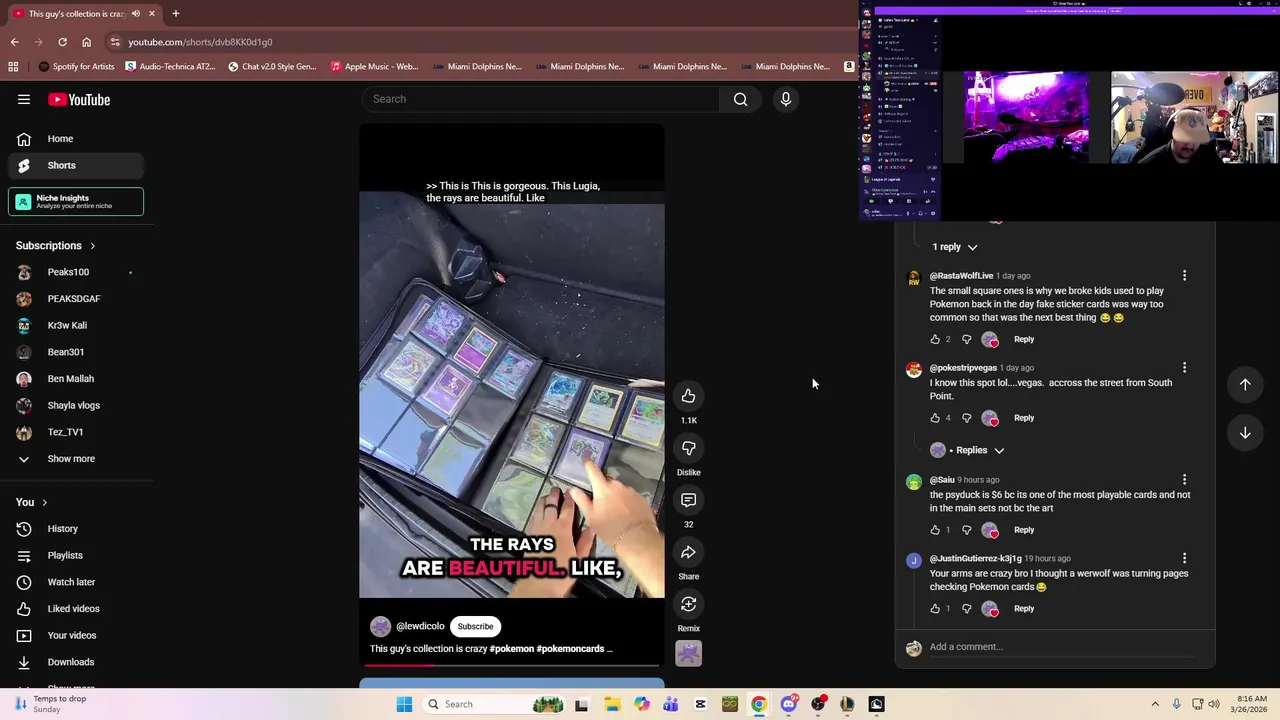Open the Short's sound thumbnail below Remix
Screen dimensions: 1280x720
pos(688,653)
